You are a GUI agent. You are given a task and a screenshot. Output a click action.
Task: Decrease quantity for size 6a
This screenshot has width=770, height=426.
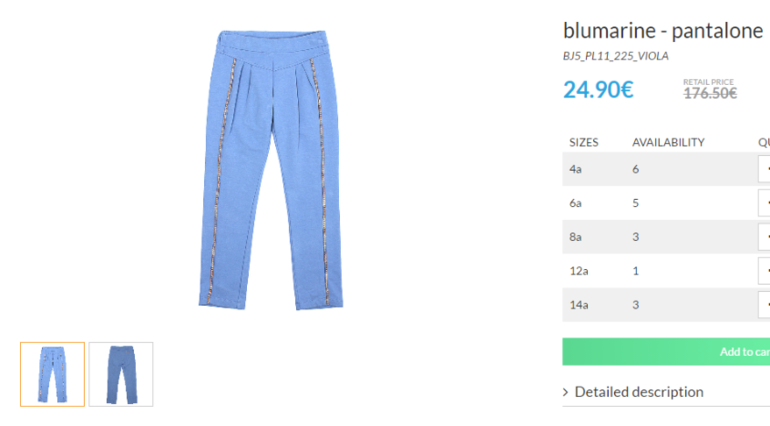(x=765, y=203)
